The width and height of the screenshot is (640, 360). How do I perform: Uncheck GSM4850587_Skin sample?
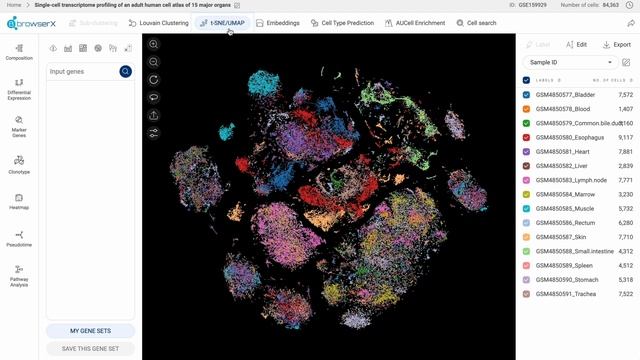[526, 237]
